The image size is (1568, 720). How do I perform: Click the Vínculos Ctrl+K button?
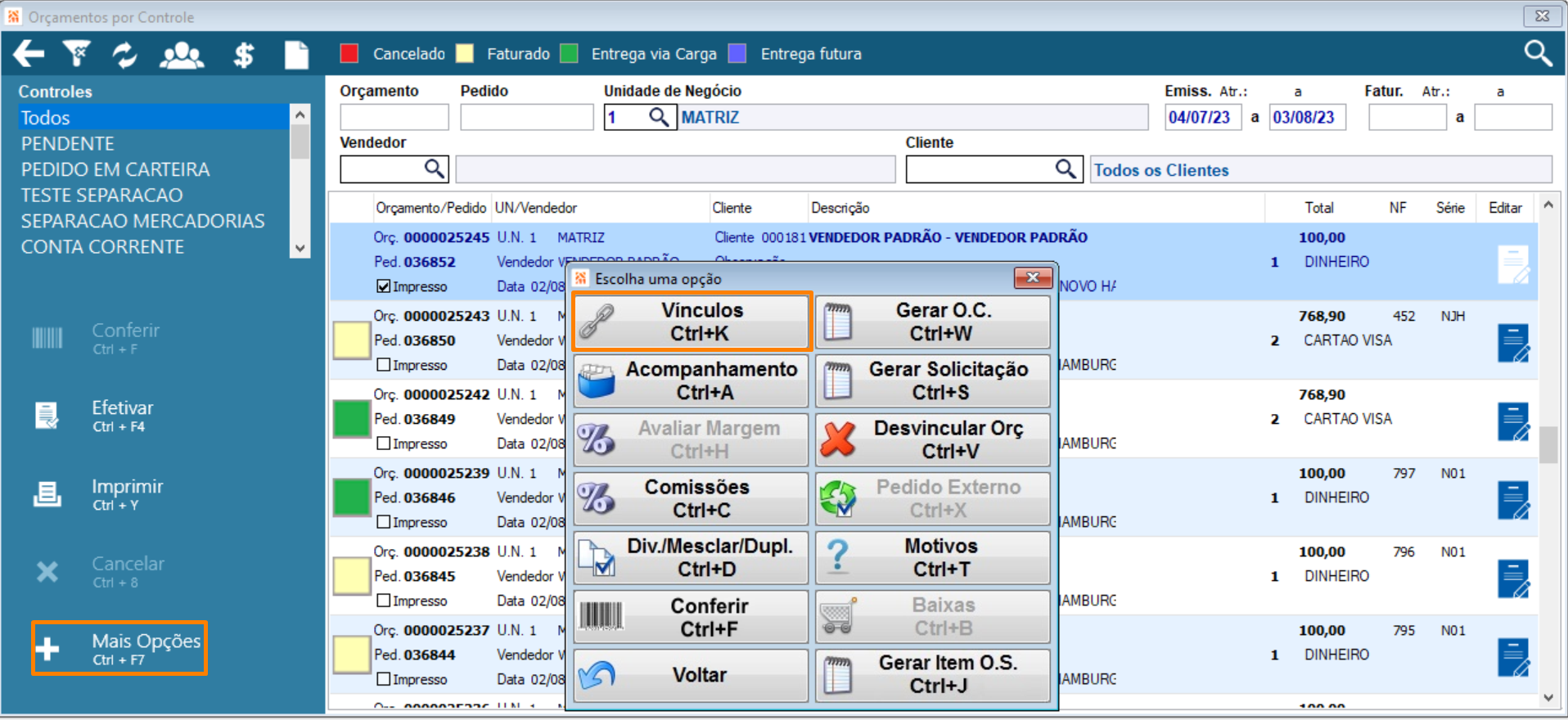tap(691, 322)
